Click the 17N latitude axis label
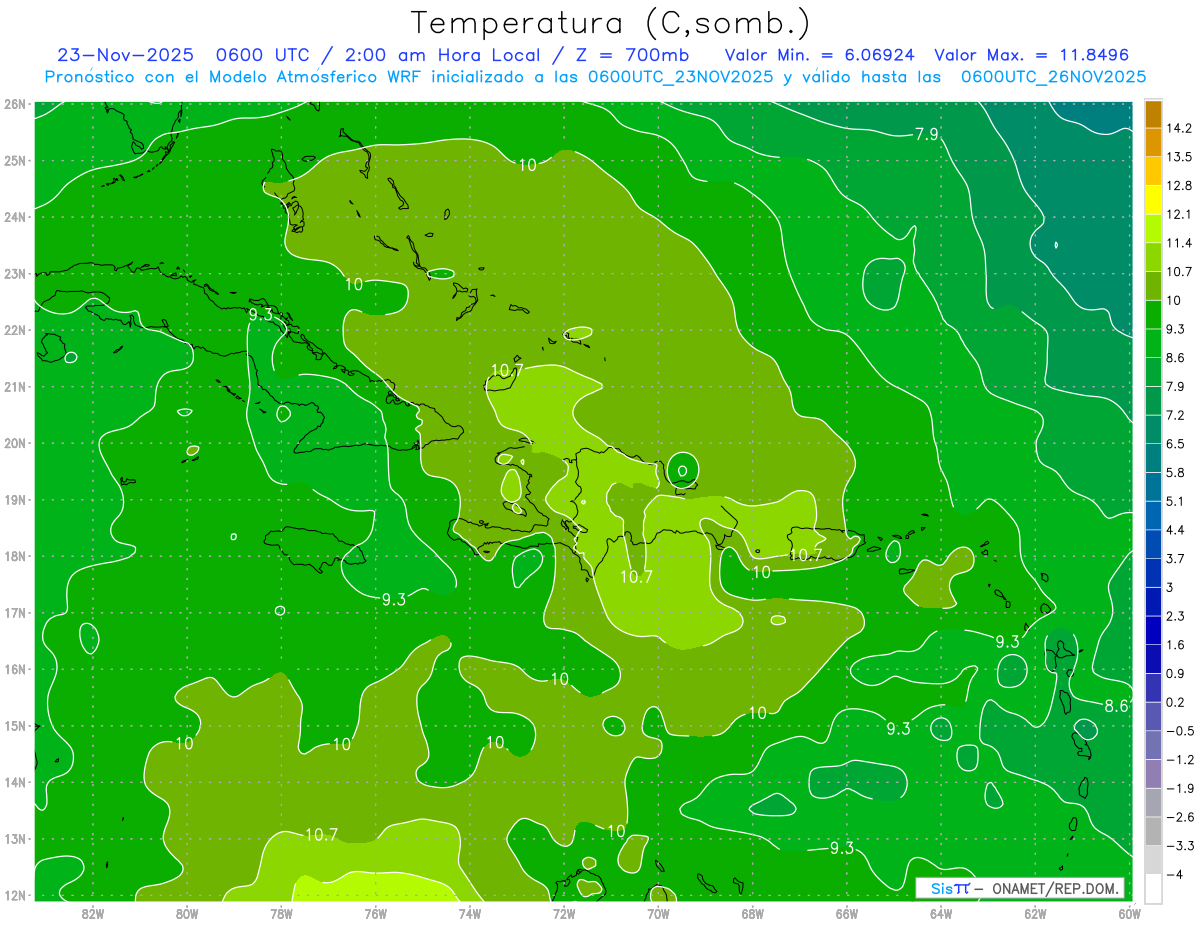Screen dimensions: 1200x927 click(x=14, y=613)
